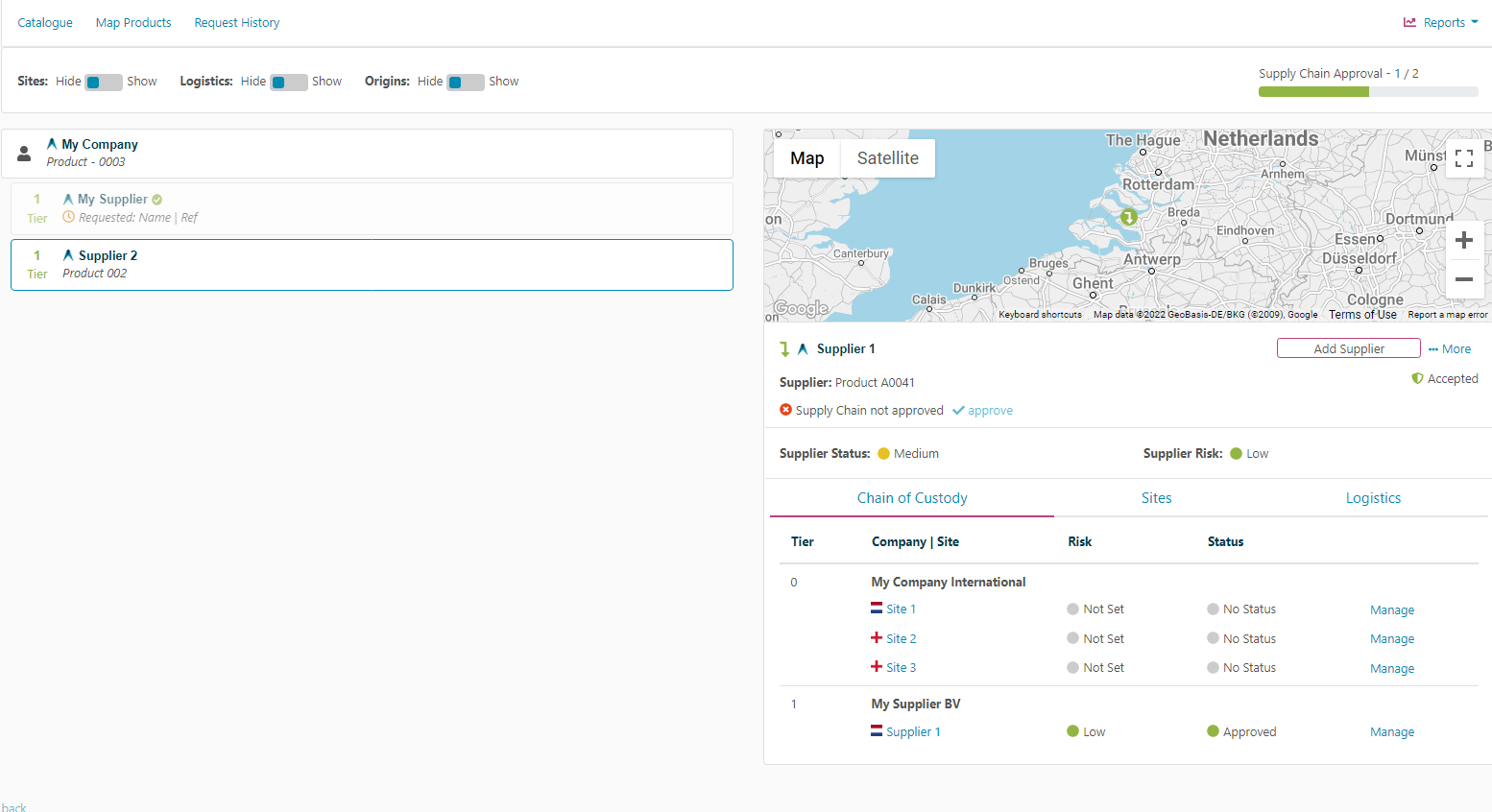Click the verified checkmark beside My Supplier
1492x812 pixels.
tap(157, 200)
